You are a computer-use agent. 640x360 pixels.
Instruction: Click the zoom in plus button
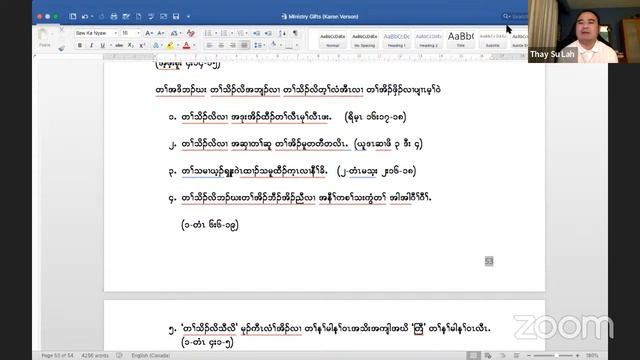coord(577,356)
